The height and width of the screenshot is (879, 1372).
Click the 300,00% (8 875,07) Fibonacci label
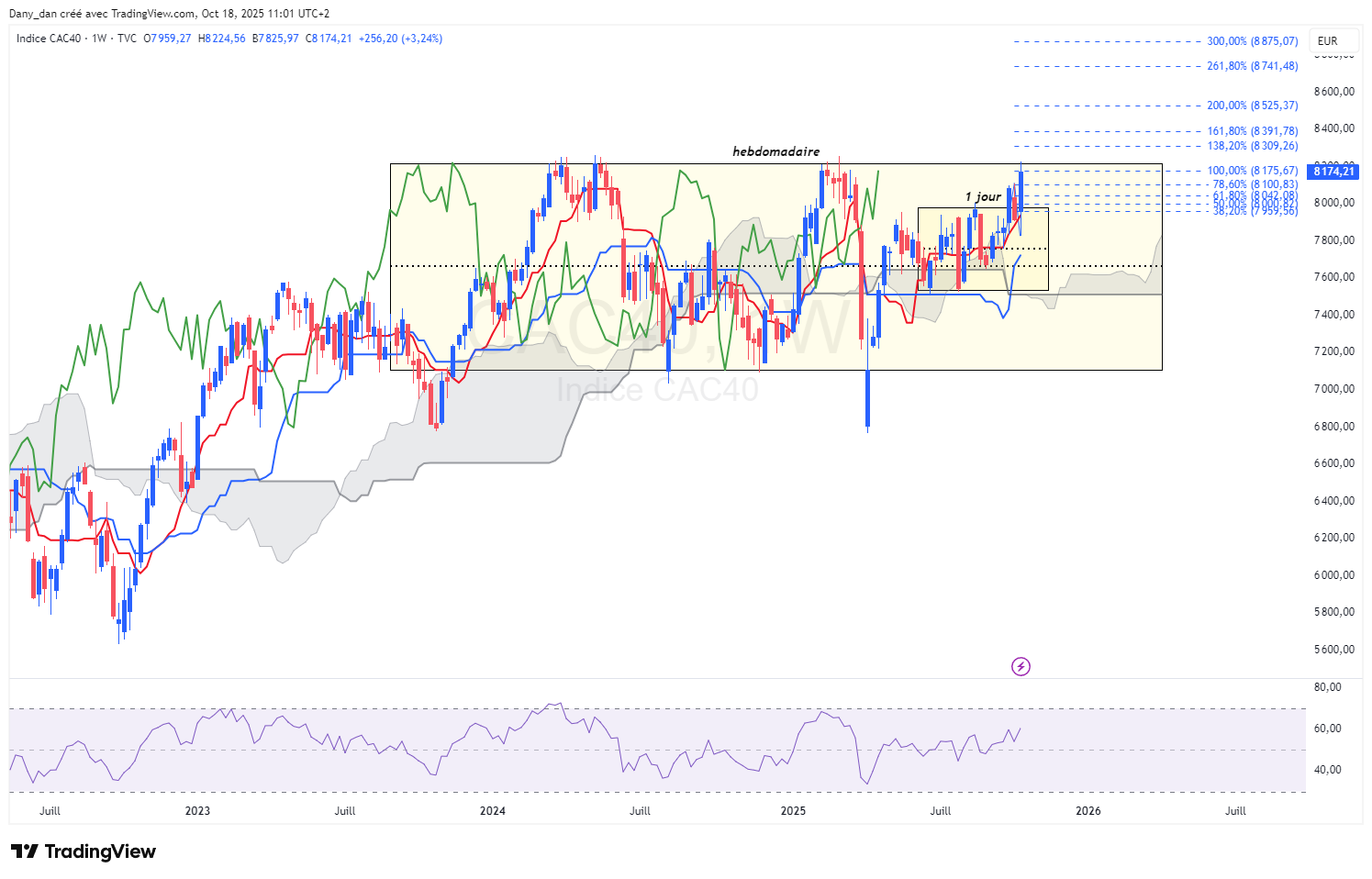1253,41
